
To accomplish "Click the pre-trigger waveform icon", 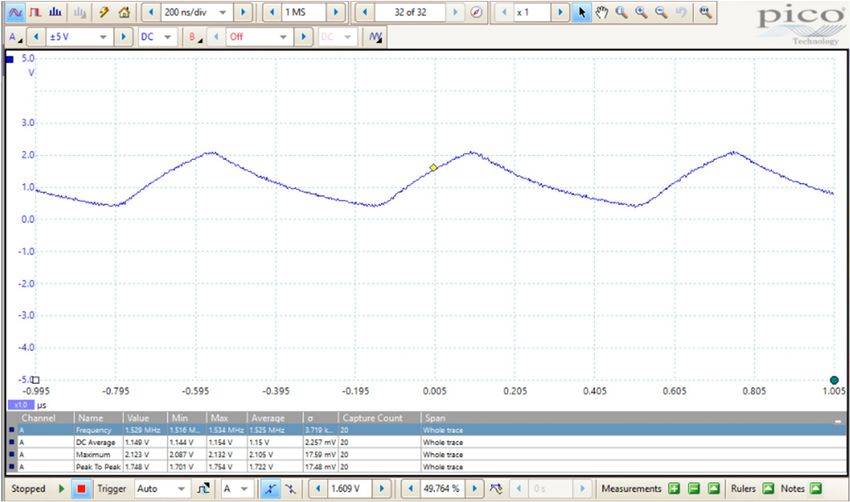I will coord(496,488).
